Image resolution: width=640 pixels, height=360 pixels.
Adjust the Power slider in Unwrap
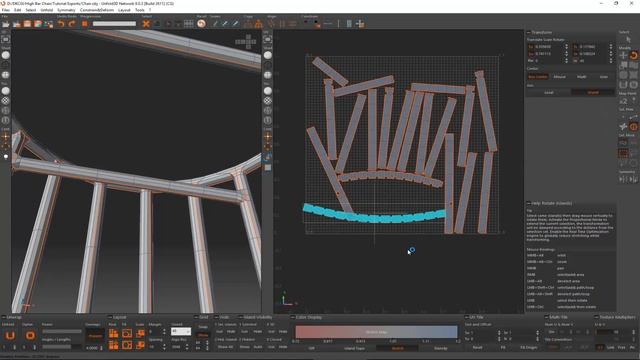coord(62,331)
